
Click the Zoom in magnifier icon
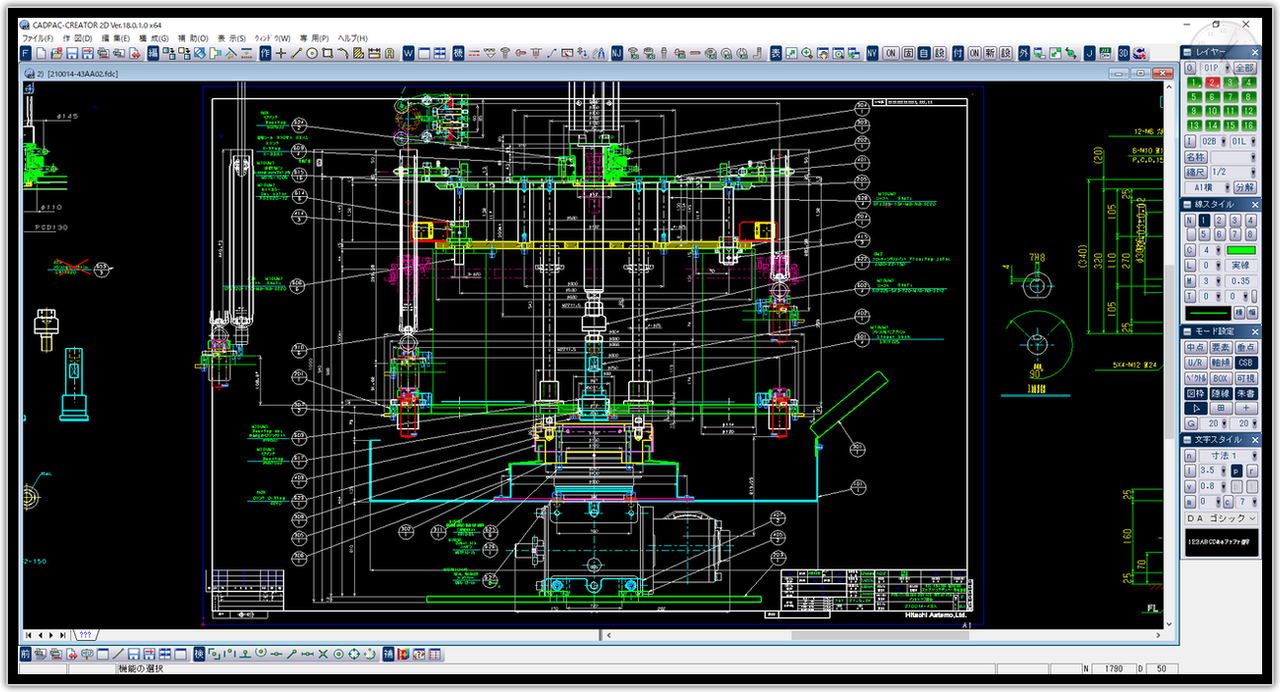[x=807, y=52]
